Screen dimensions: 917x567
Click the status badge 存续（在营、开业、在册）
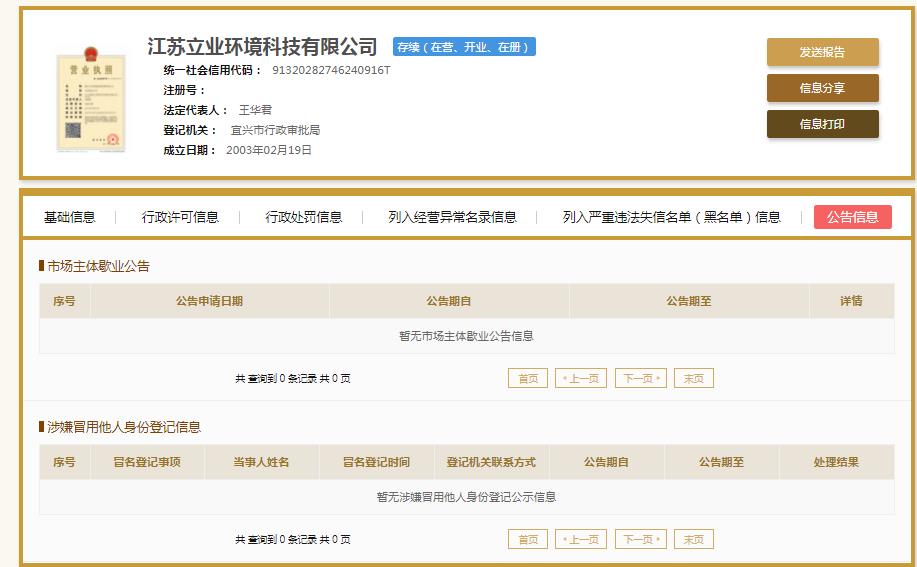click(x=464, y=47)
